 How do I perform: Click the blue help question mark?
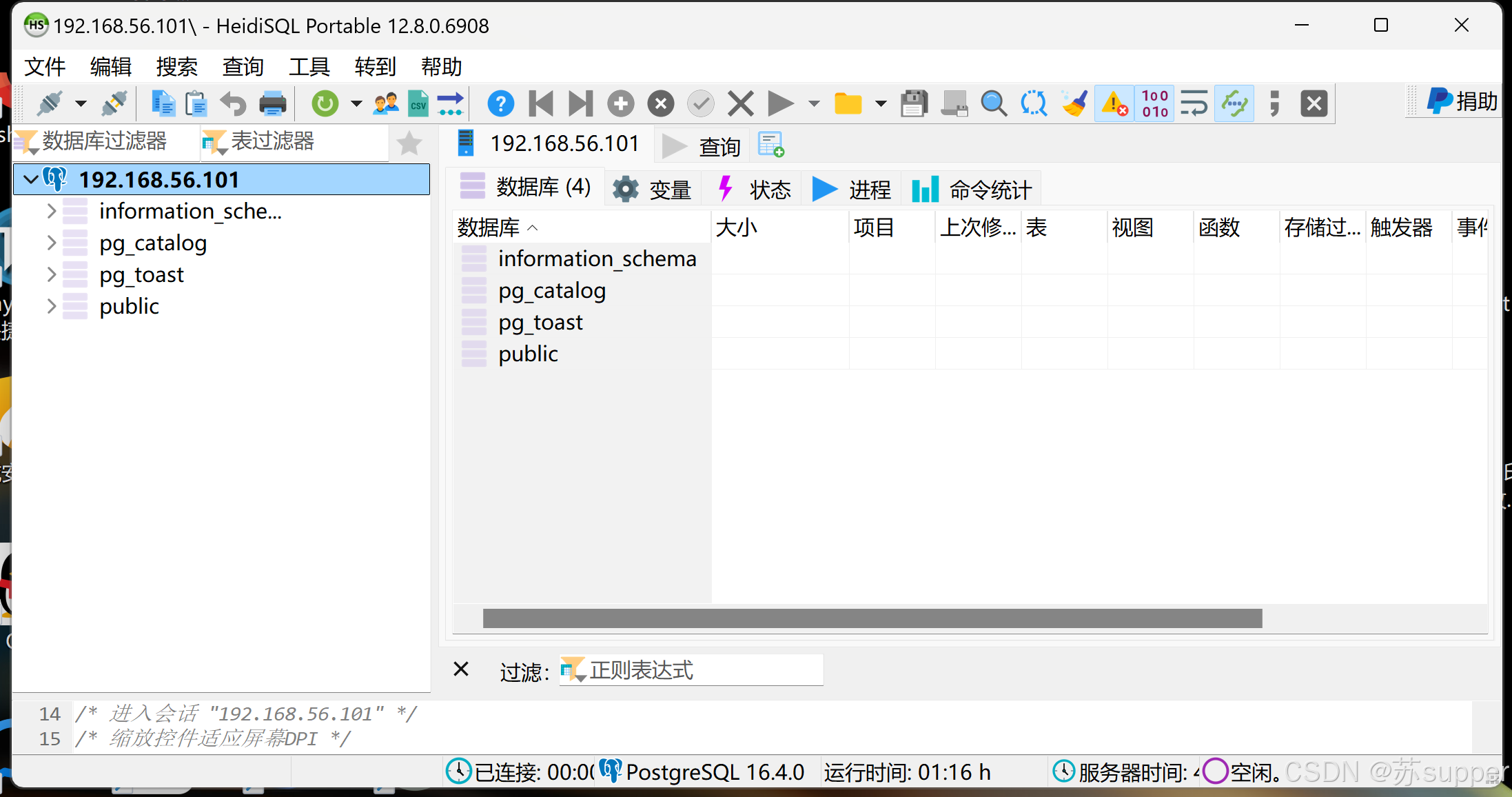click(x=500, y=104)
